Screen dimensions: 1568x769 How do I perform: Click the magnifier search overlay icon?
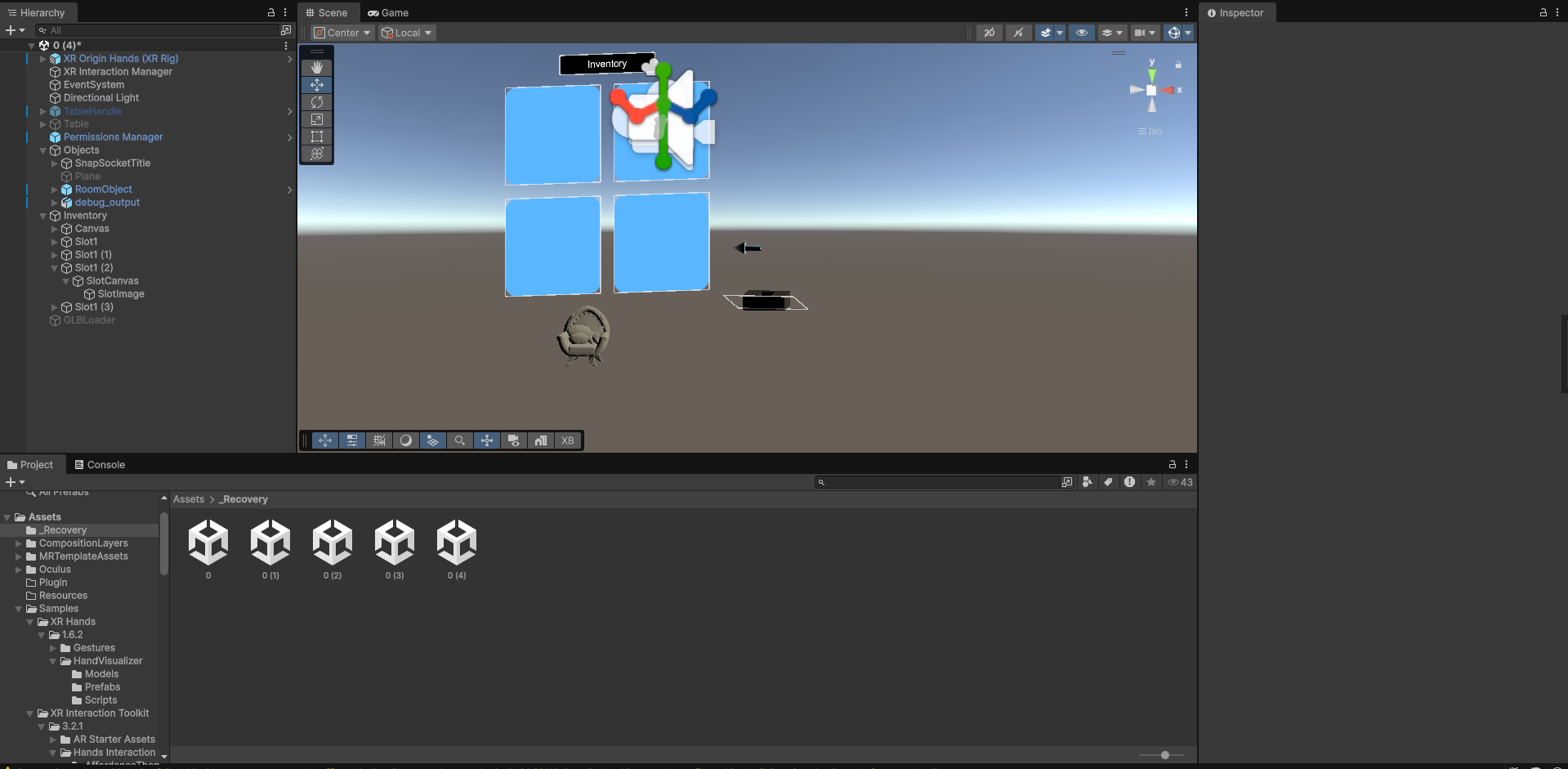pyautogui.click(x=460, y=440)
